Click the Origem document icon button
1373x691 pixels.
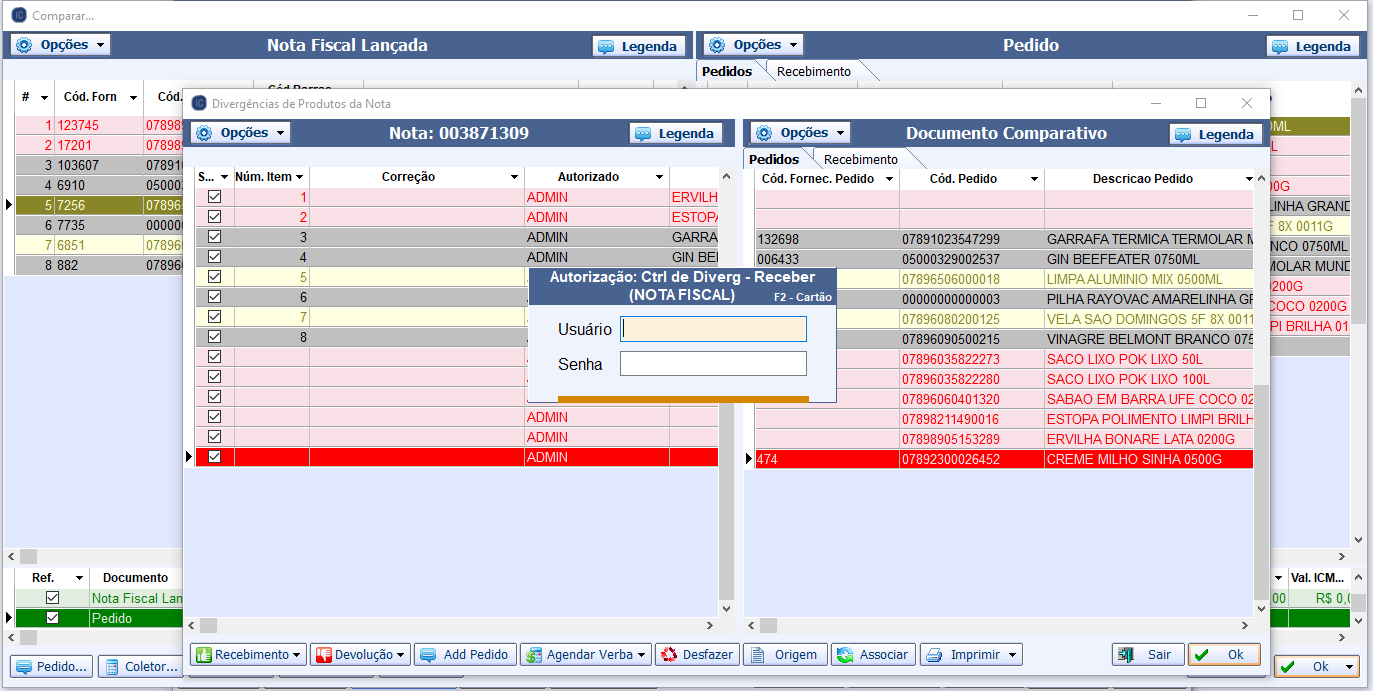(785, 655)
